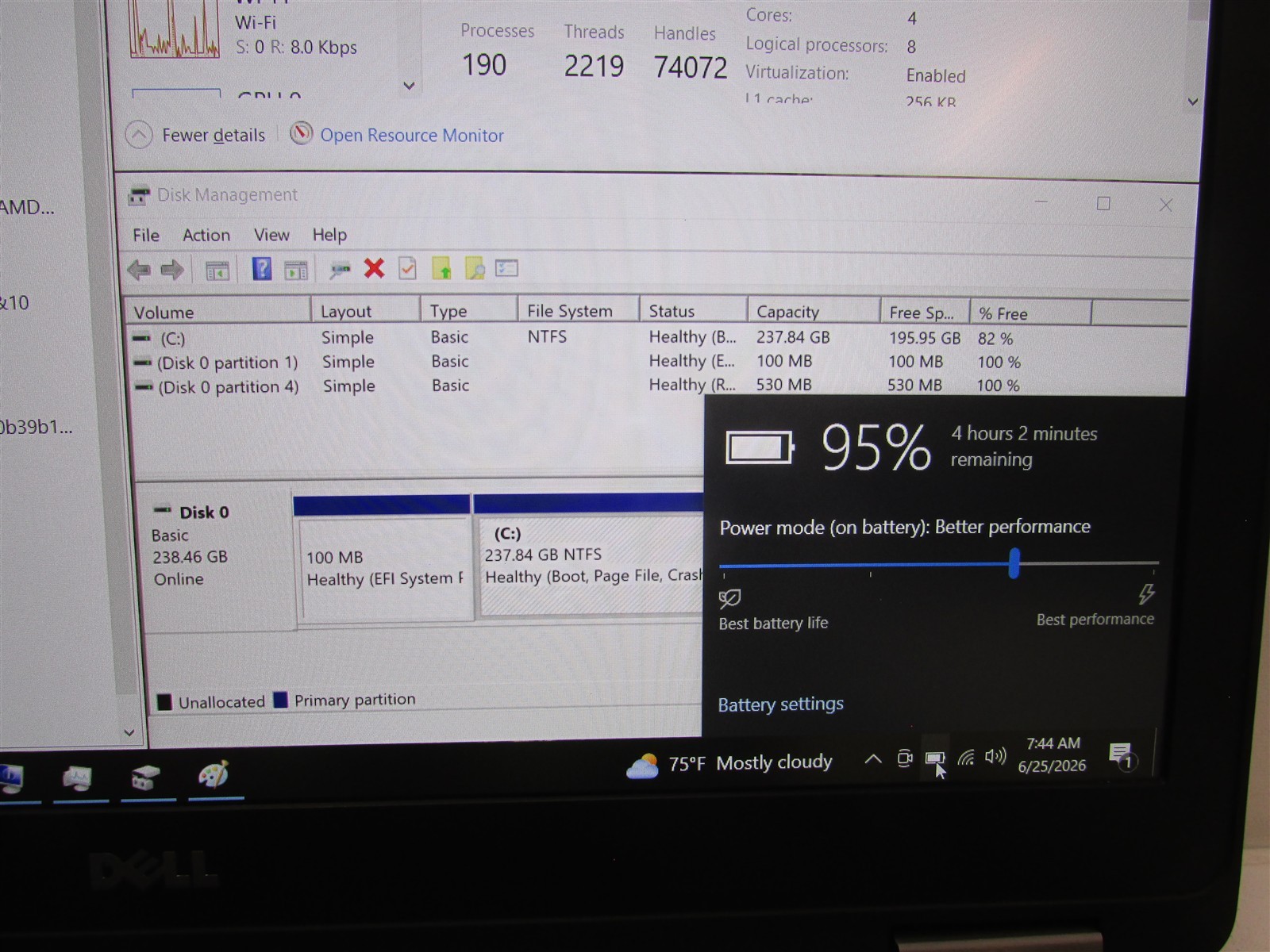Sort by % Free column header
The height and width of the screenshot is (952, 1270).
pos(1030,313)
